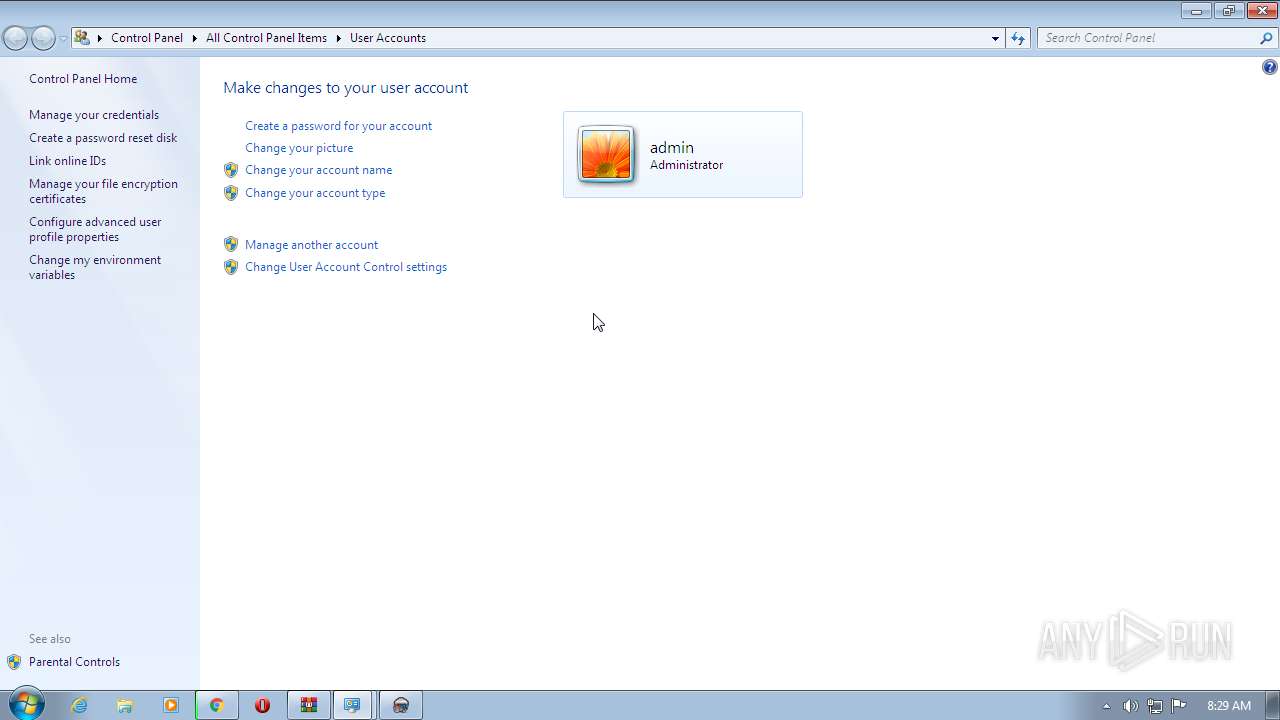This screenshot has width=1280, height=720.
Task: Click the Refresh button beside address bar
Action: 1018,38
